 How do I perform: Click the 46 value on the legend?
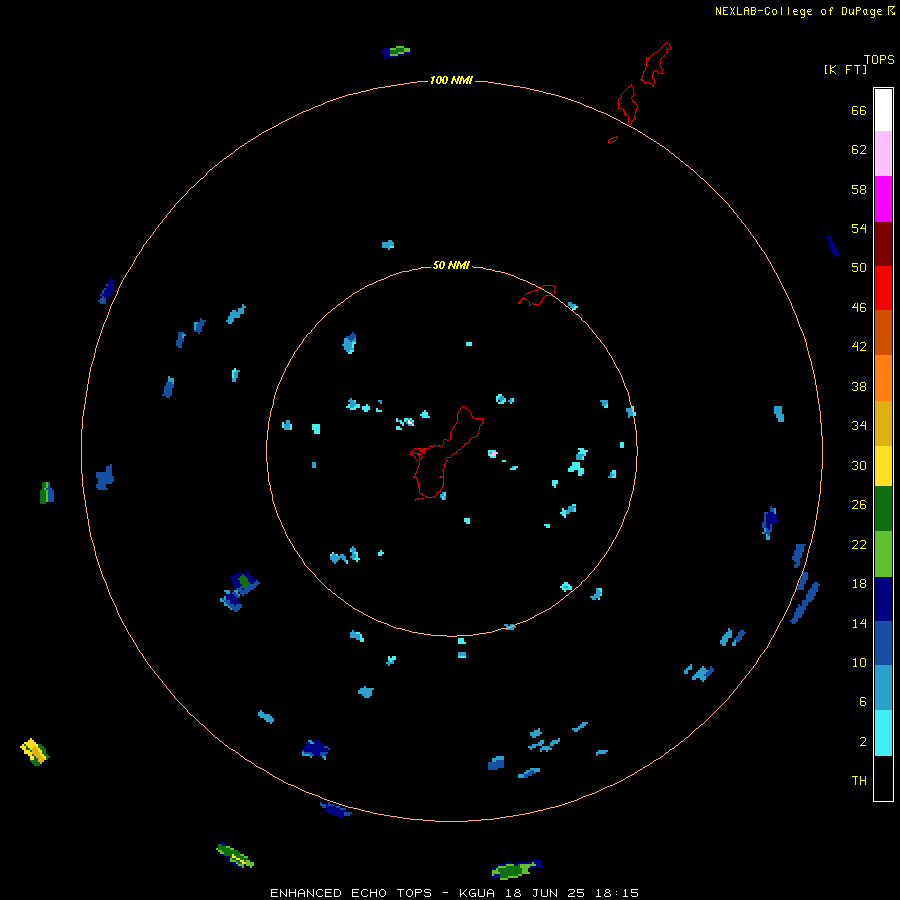coord(859,307)
